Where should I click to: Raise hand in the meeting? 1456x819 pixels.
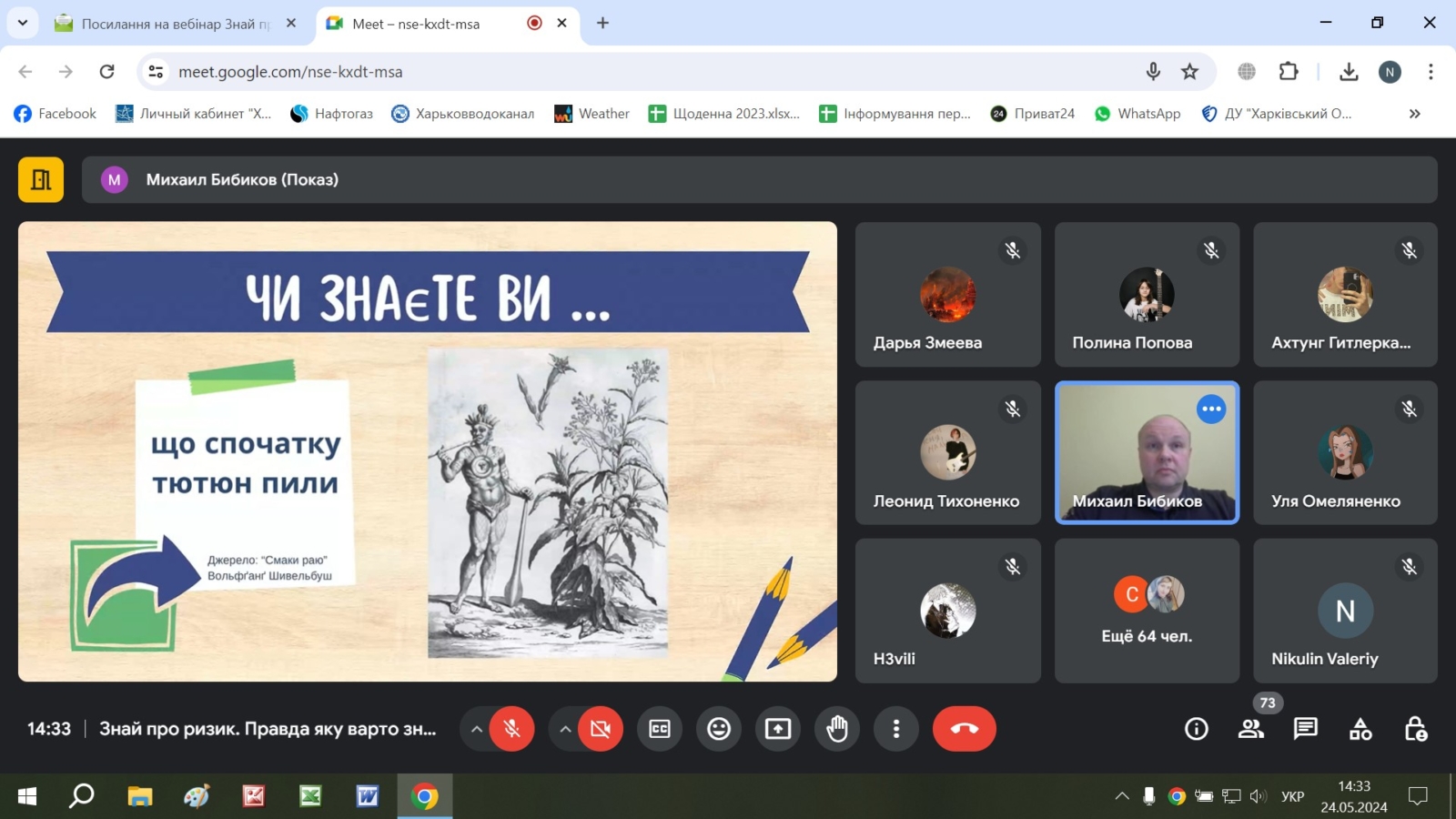pyautogui.click(x=837, y=729)
